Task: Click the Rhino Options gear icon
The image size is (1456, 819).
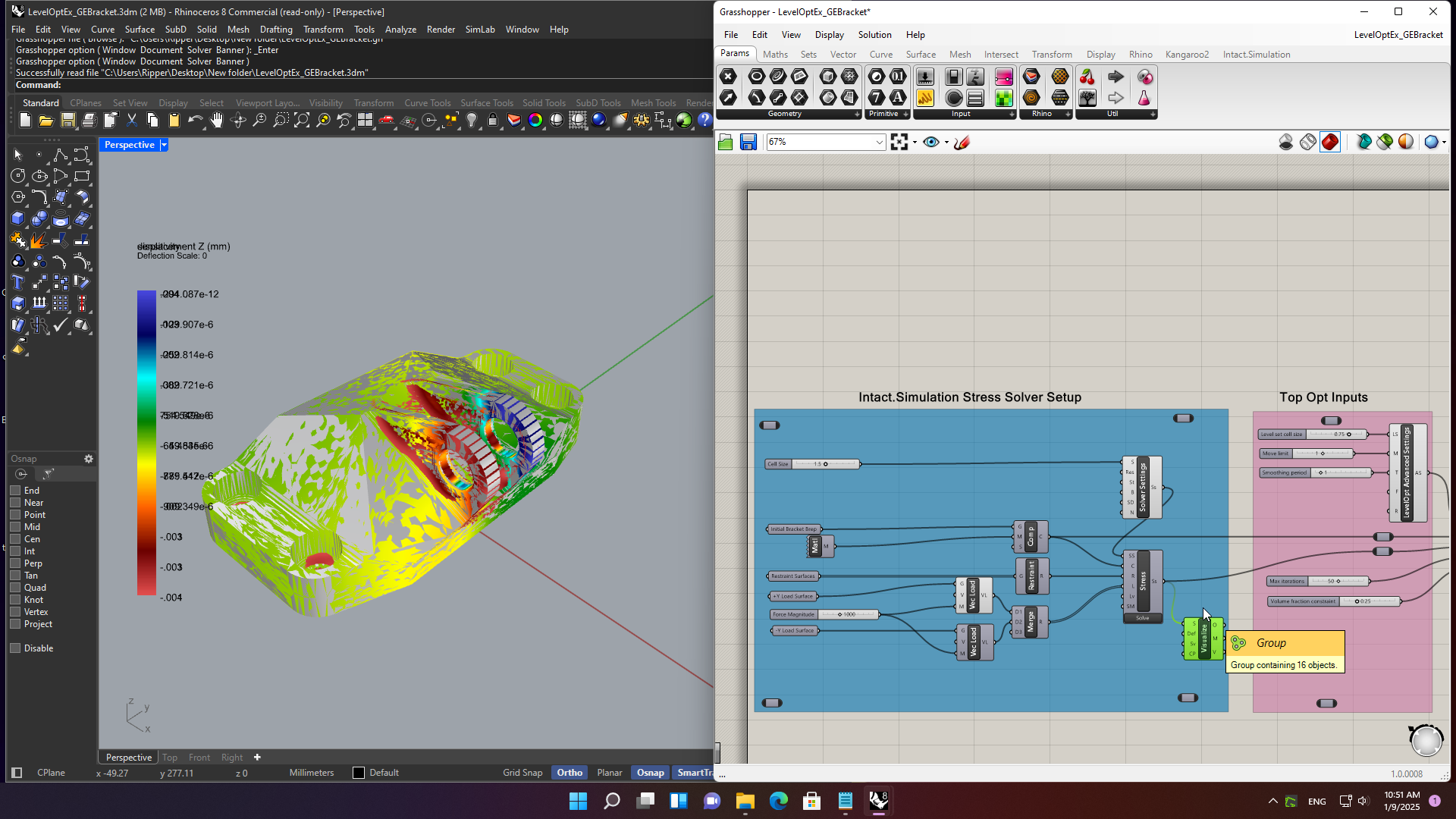Action: [x=642, y=121]
